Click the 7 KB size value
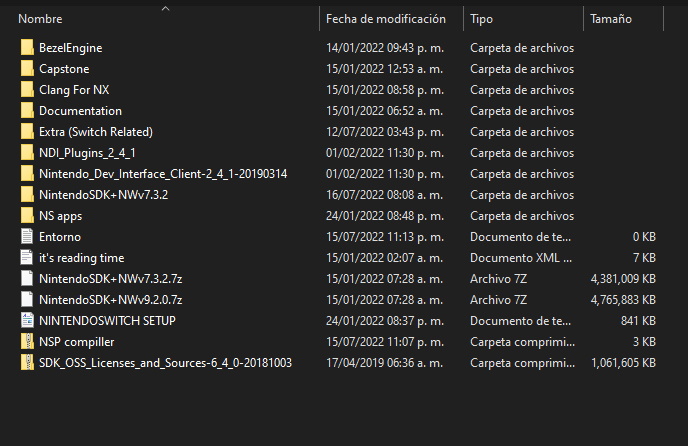 pyautogui.click(x=644, y=258)
